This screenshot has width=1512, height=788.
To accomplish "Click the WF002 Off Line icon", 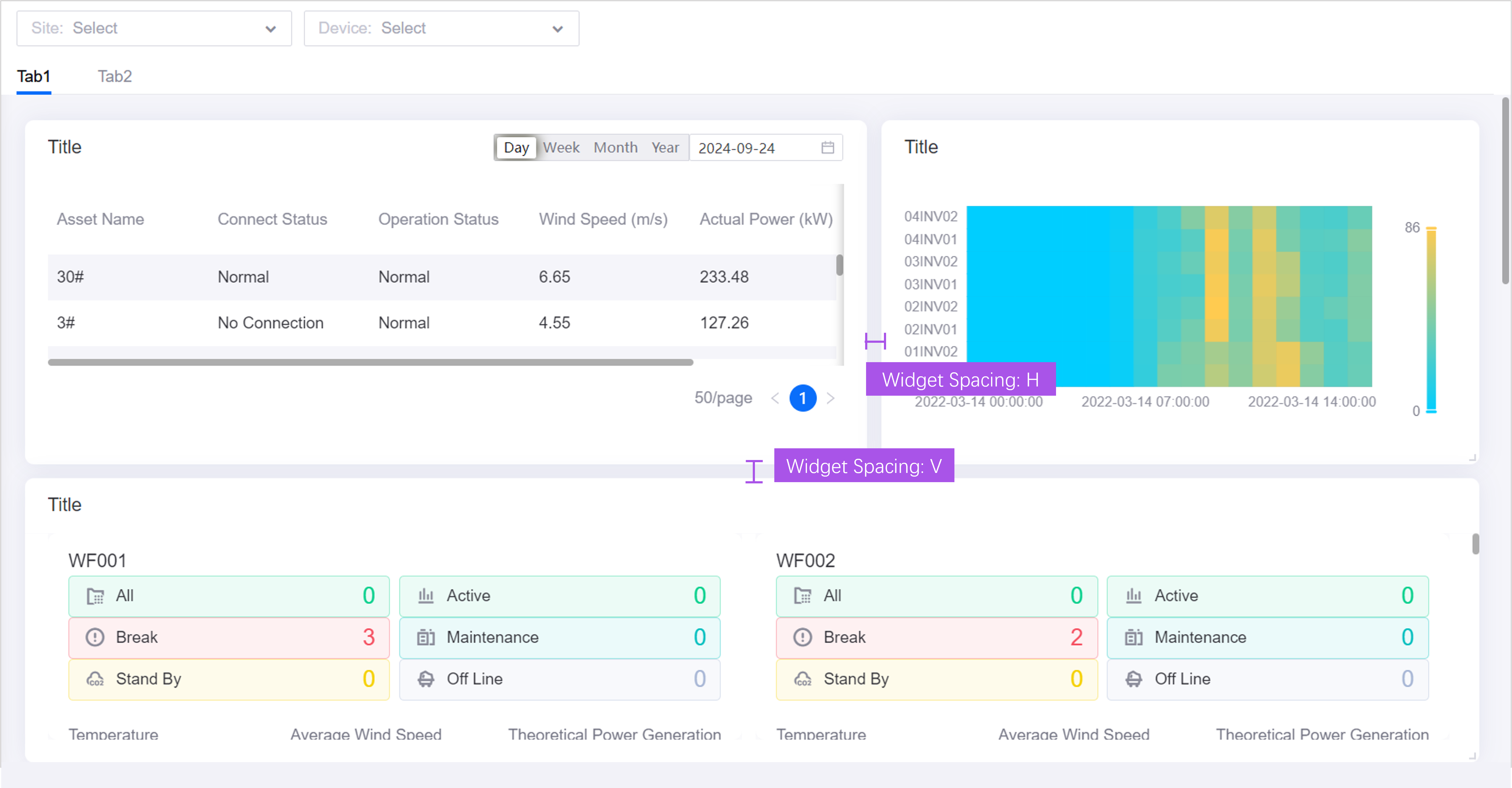I will tap(1133, 679).
